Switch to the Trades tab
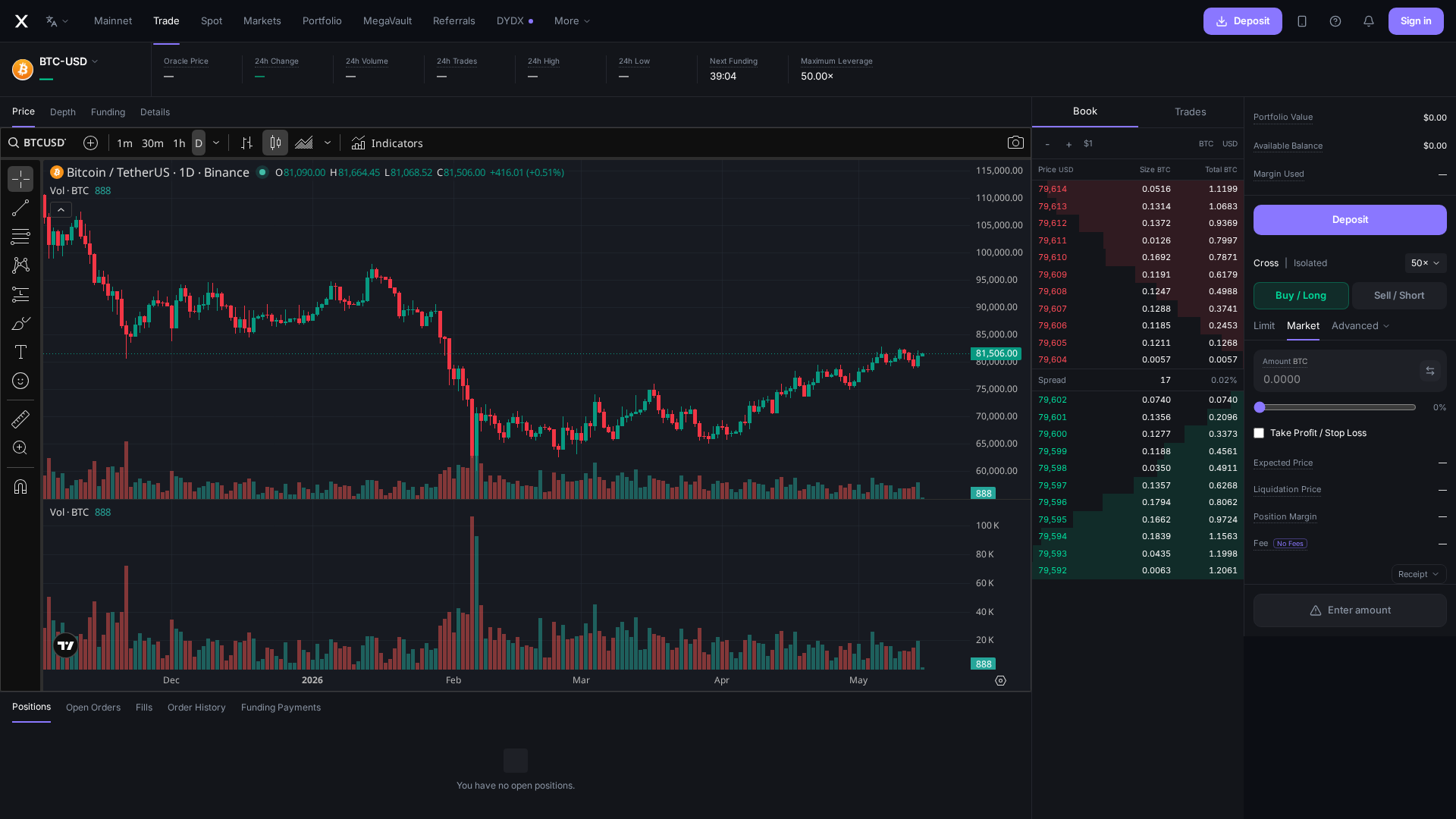Screen dimensions: 1456x819 pyautogui.click(x=1191, y=112)
